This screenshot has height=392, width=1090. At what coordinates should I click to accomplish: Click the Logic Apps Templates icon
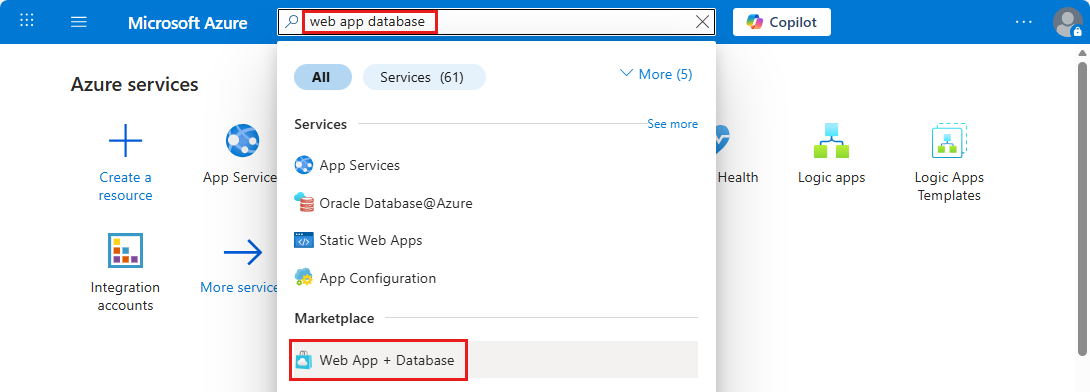pyautogui.click(x=949, y=140)
